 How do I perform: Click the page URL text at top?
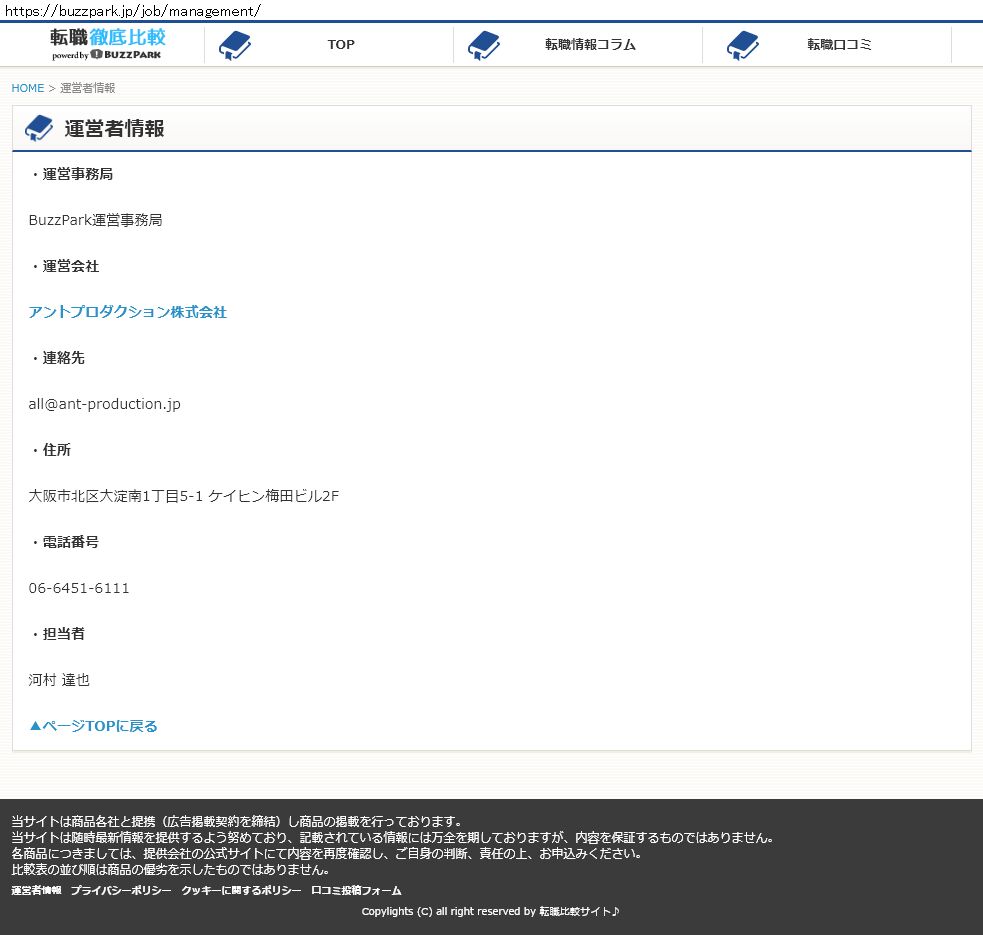click(133, 10)
